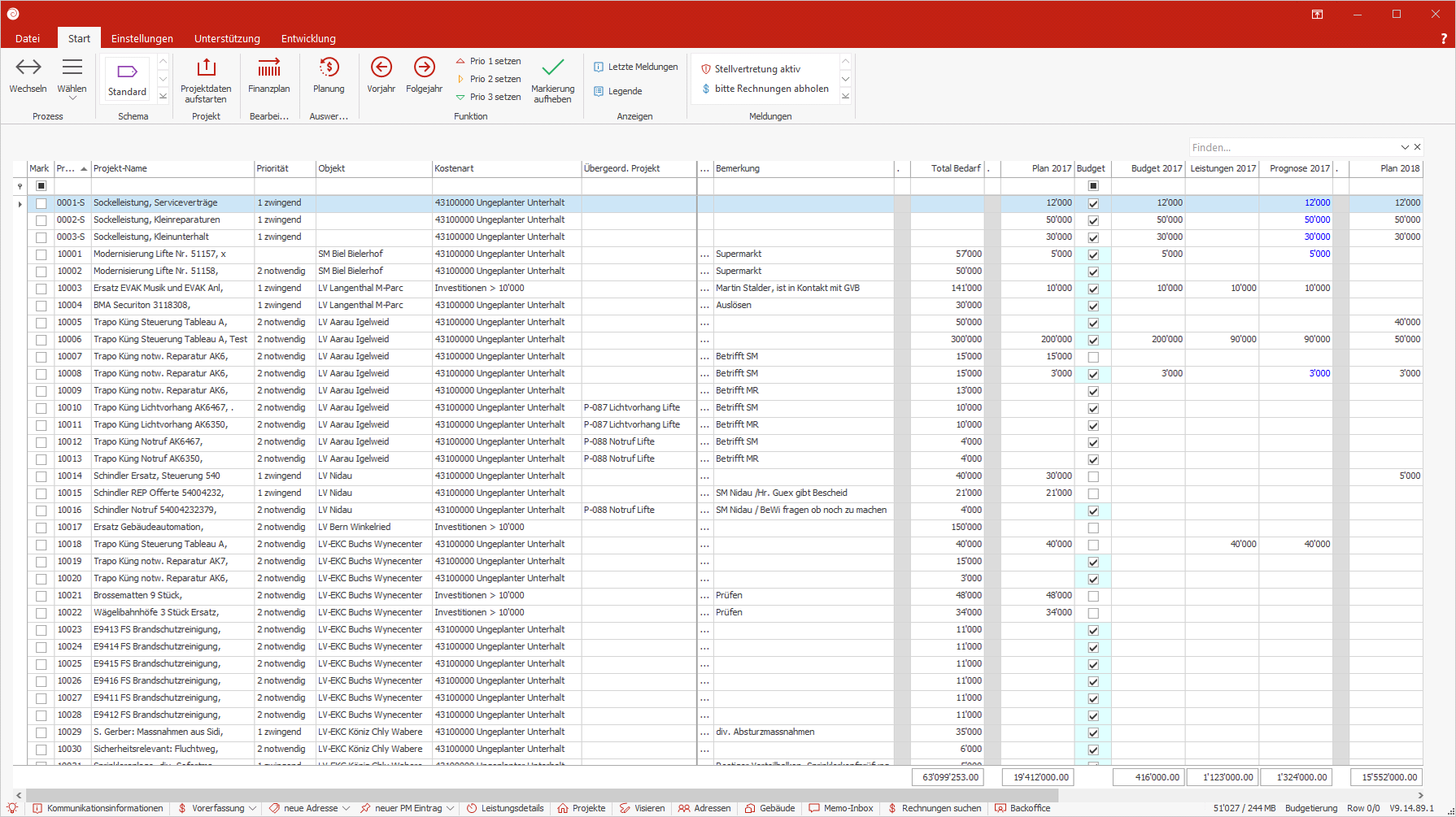This screenshot has height=817, width=1456.
Task: Go to Folgejahr (next year)
Action: (x=424, y=76)
